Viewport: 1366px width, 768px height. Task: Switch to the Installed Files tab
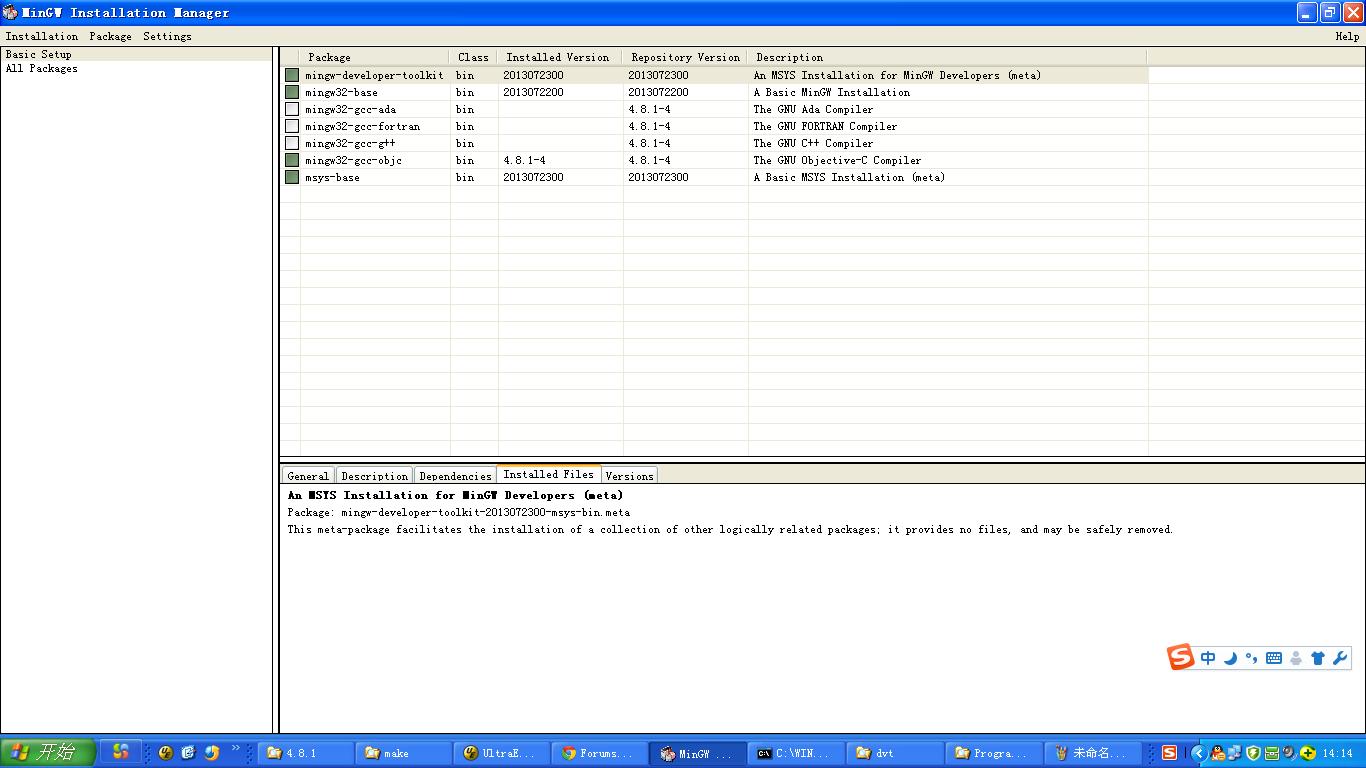click(548, 474)
